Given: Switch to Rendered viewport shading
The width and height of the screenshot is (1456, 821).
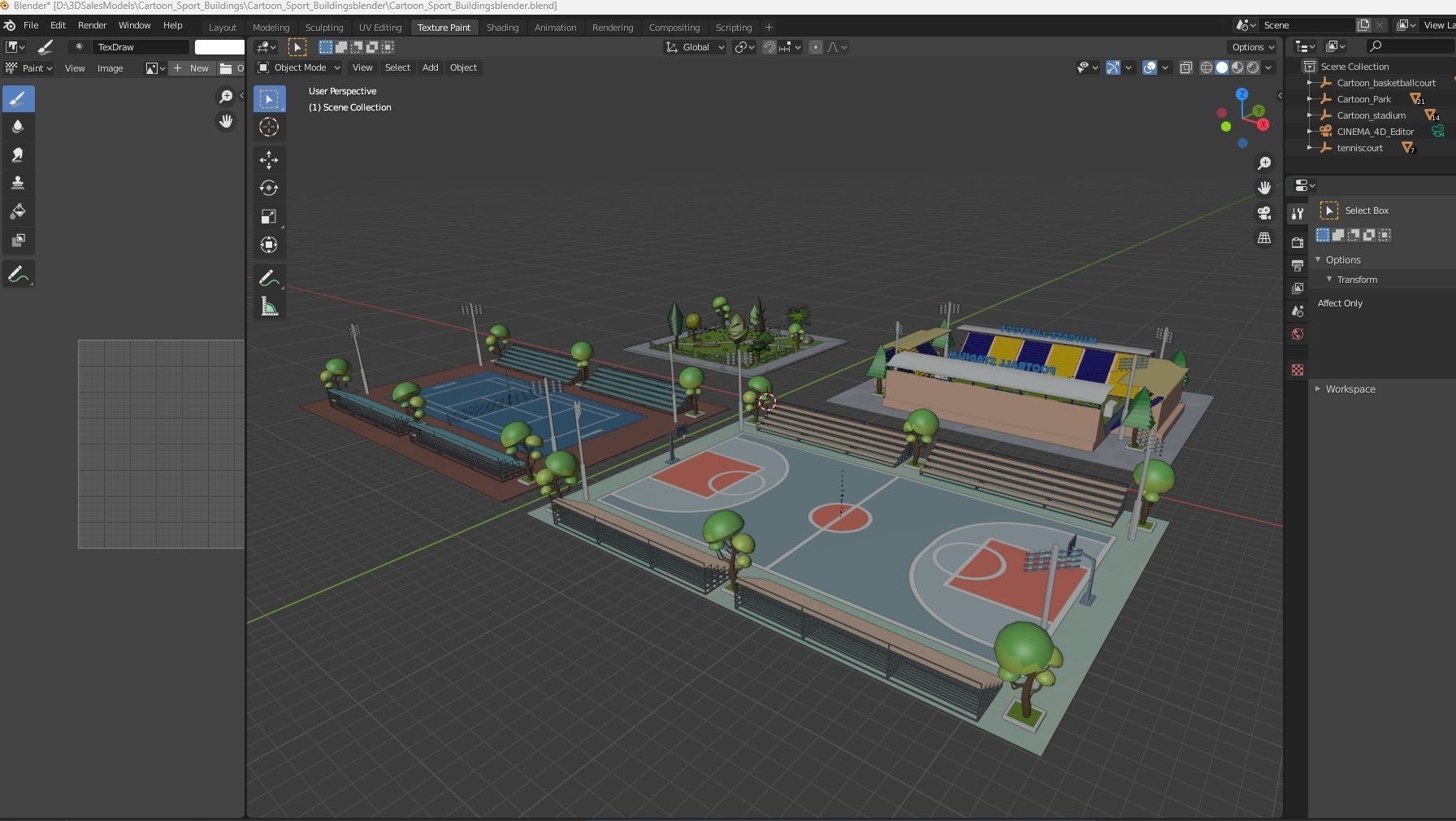Looking at the screenshot, I should pos(1253,67).
